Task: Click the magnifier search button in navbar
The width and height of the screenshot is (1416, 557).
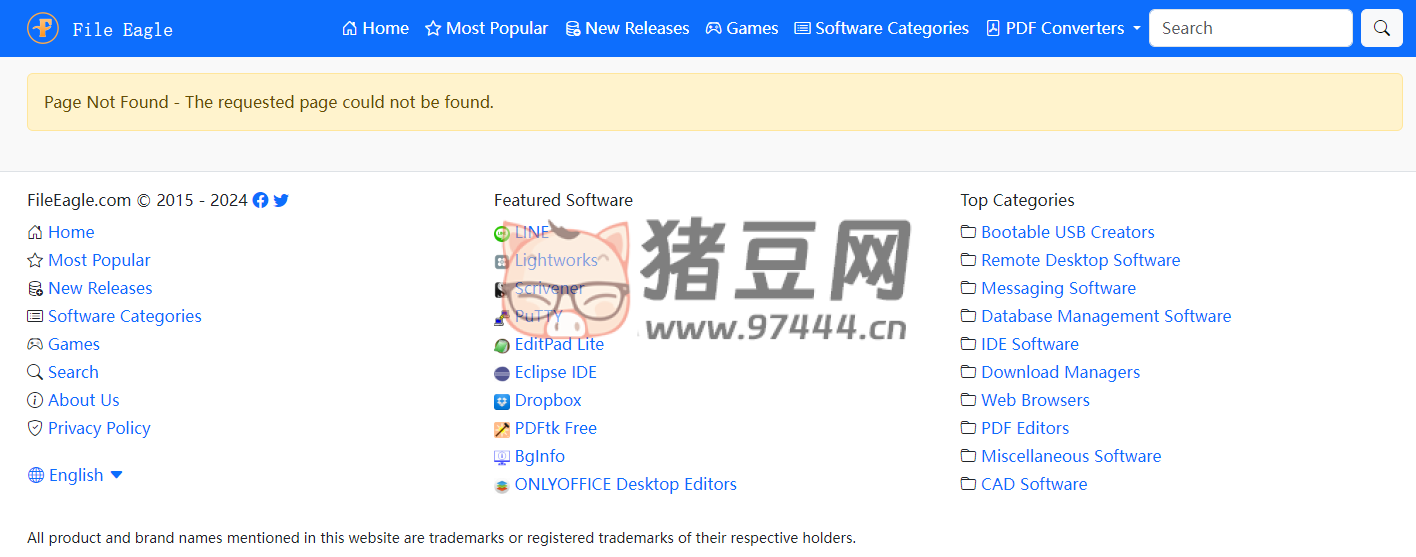Action: [x=1382, y=28]
